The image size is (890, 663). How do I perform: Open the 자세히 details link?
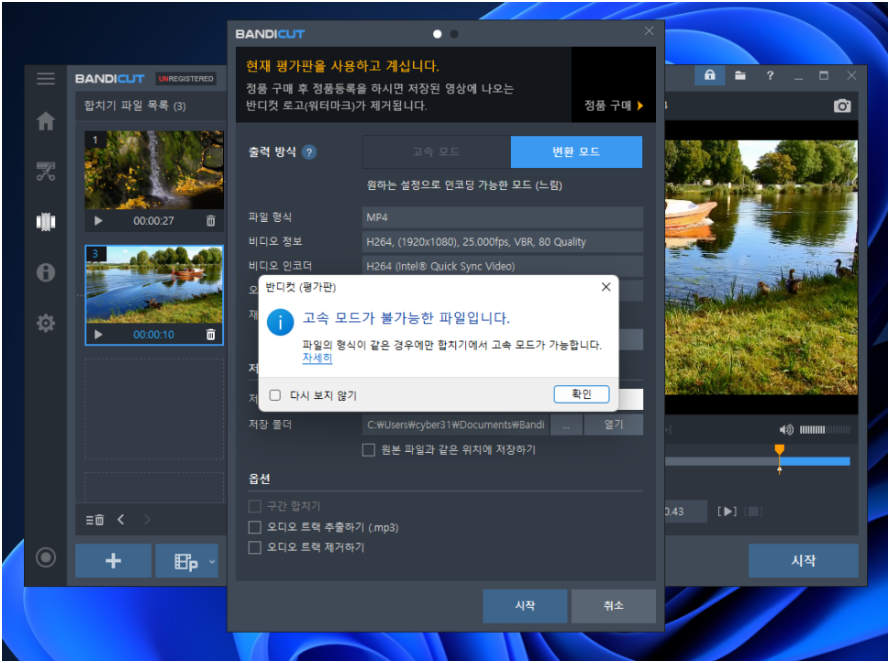pos(317,358)
